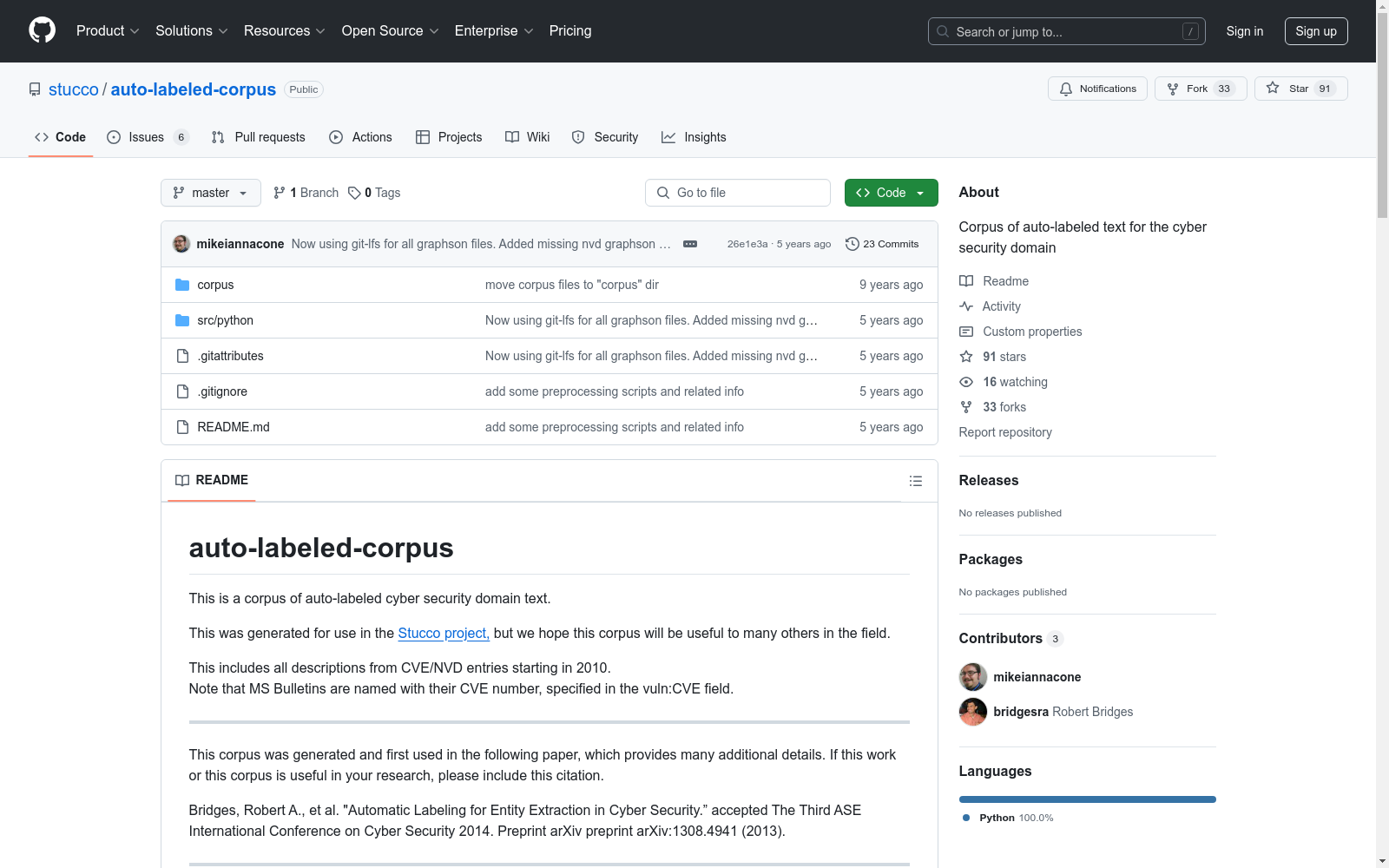The image size is (1389, 868).
Task: Click the Readme book icon in About
Action: [x=966, y=281]
